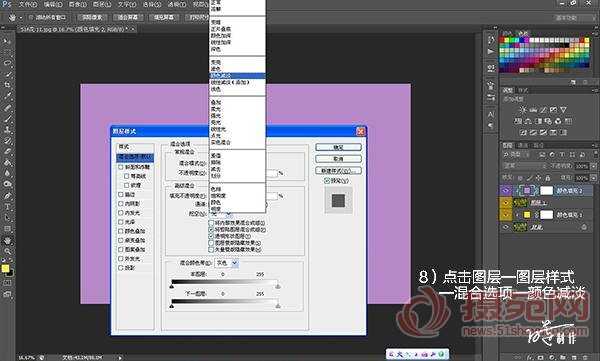Select the Eraser tool
The height and width of the screenshot is (361, 600).
tap(7, 152)
